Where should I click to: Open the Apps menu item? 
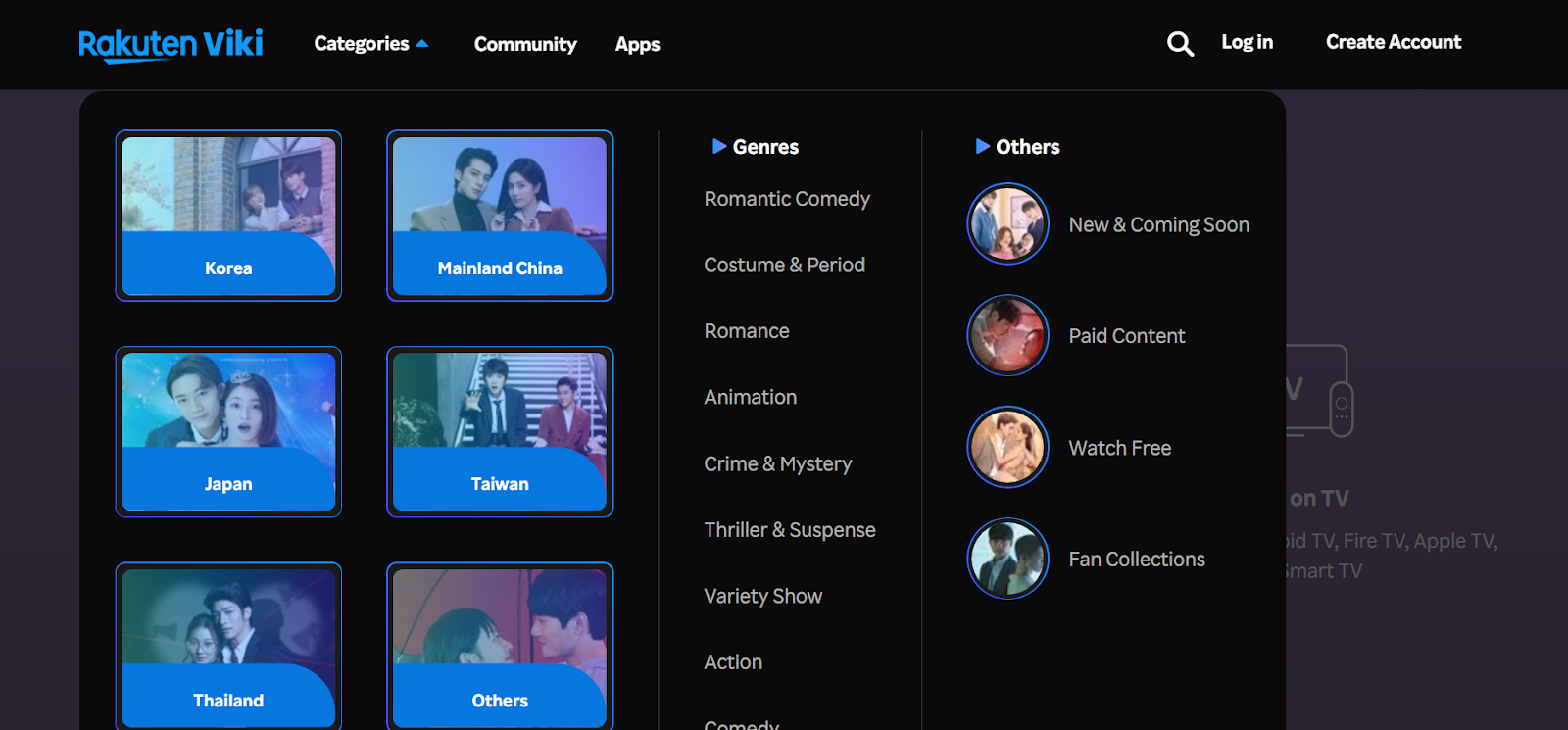pyautogui.click(x=637, y=44)
